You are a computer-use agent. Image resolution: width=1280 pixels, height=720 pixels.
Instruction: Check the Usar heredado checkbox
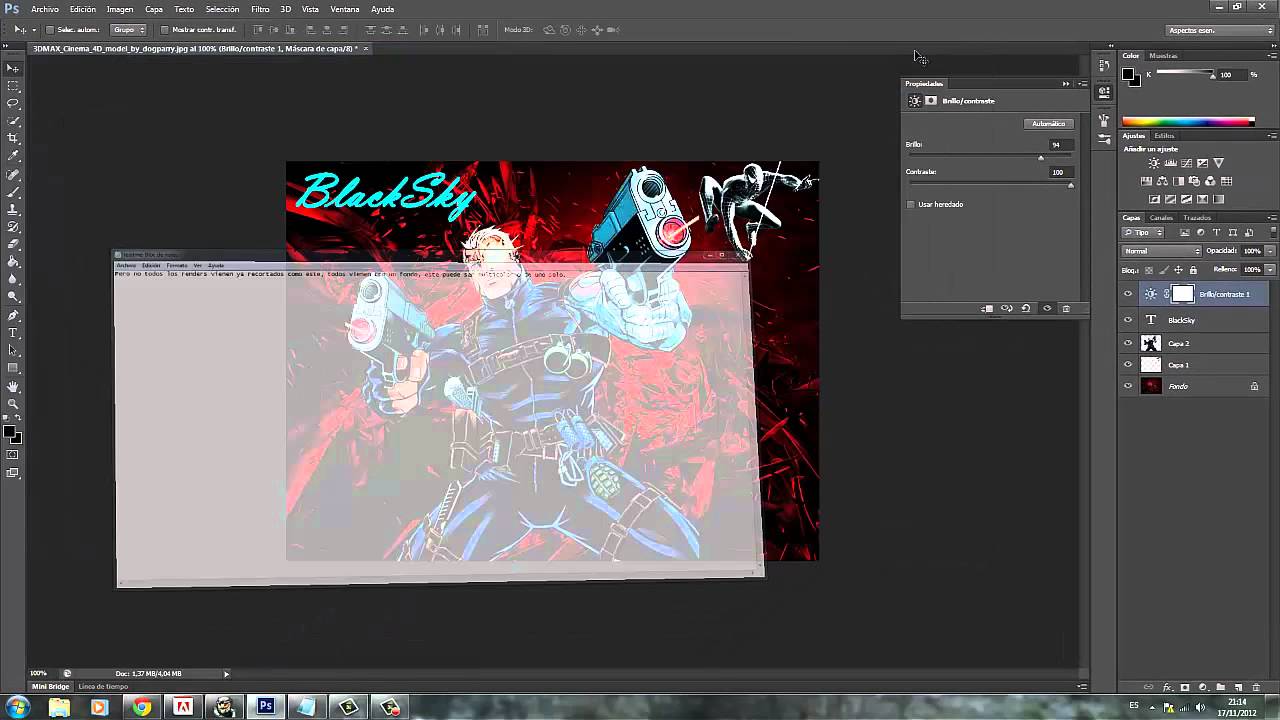[911, 204]
